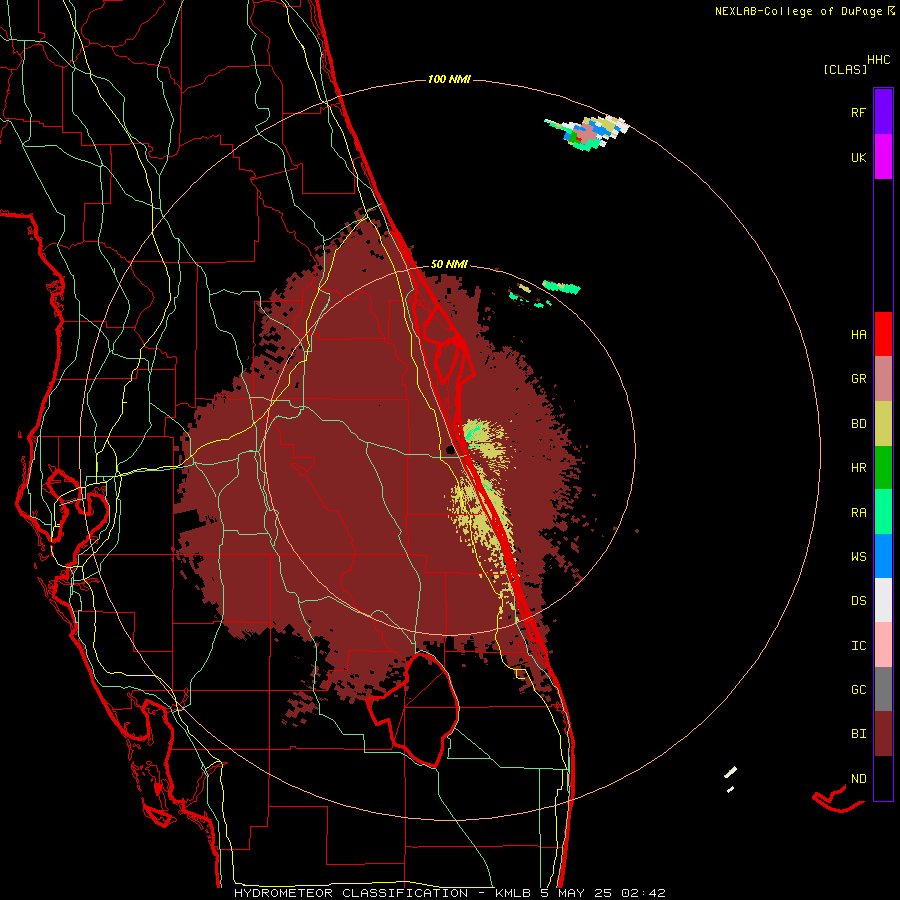Click the 5 MAY 25 date text
Viewport: 900px width, 900px height.
pyautogui.click(x=576, y=893)
